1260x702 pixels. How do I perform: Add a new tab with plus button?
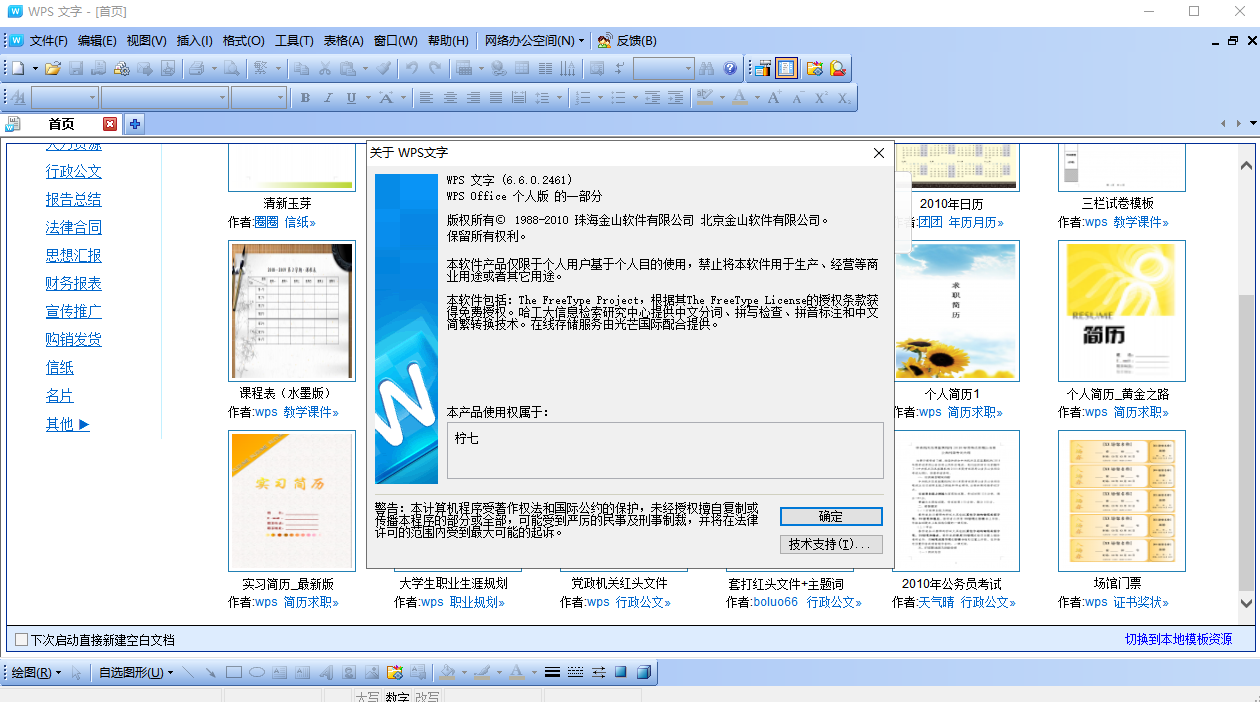click(x=135, y=124)
